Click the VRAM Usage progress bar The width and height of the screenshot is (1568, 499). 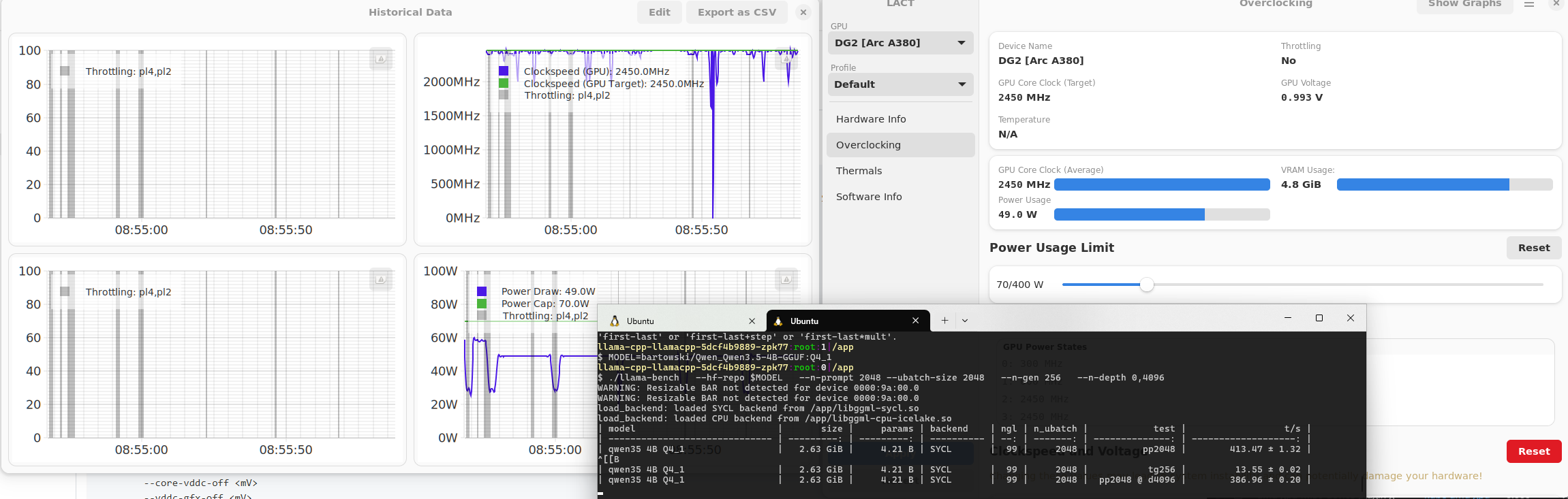pyautogui.click(x=1445, y=184)
